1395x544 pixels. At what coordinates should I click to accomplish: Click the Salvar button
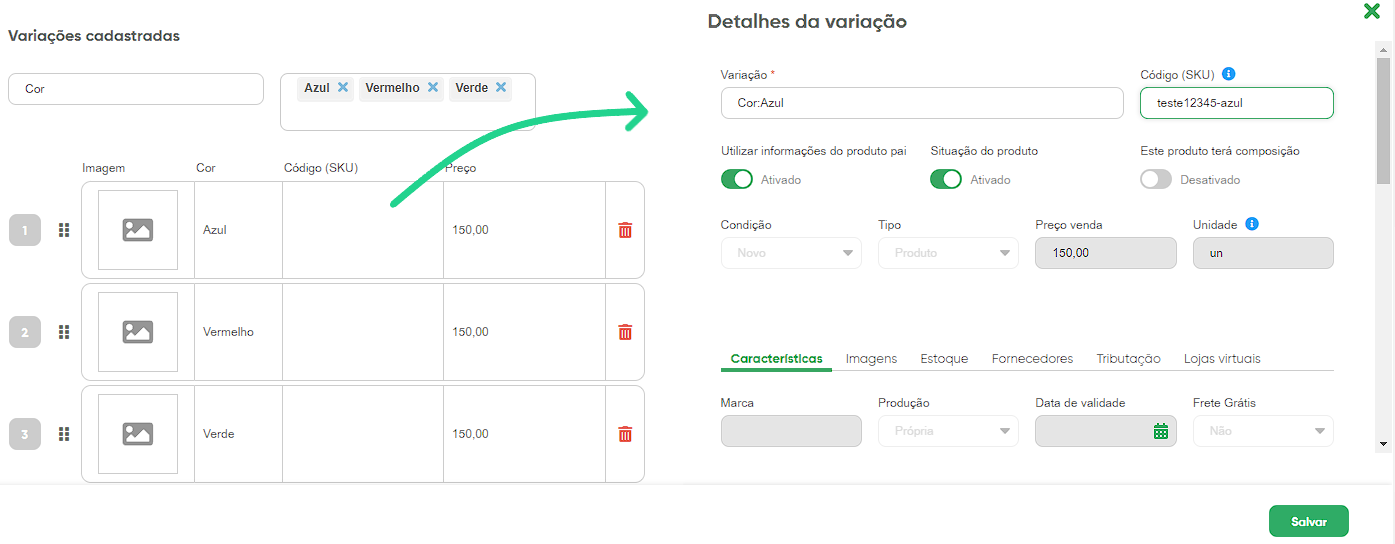1308,521
